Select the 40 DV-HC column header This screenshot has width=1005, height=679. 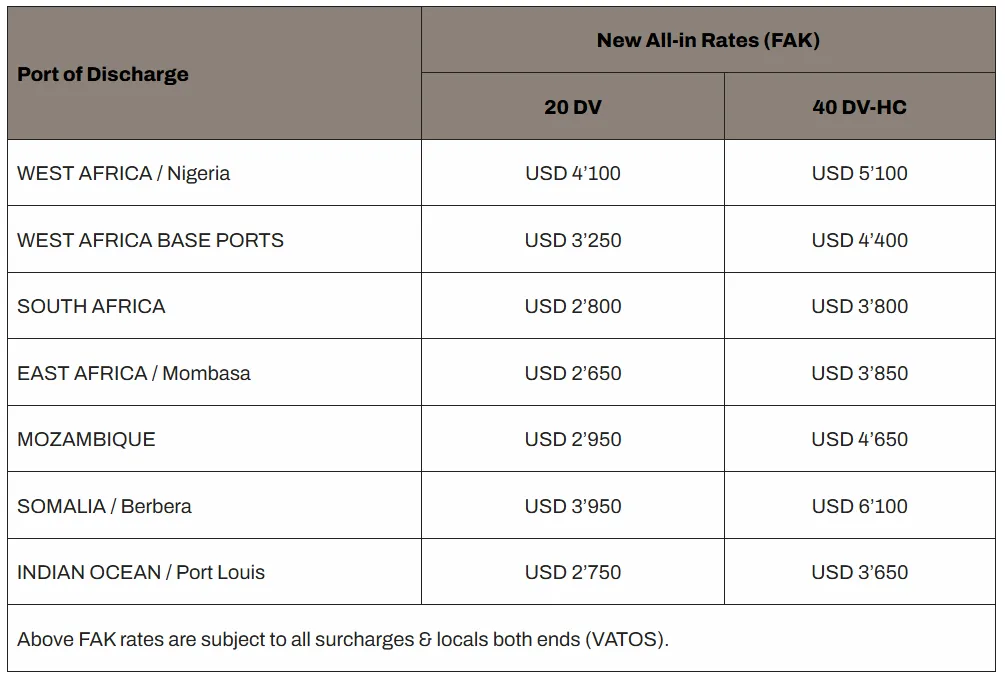[860, 107]
